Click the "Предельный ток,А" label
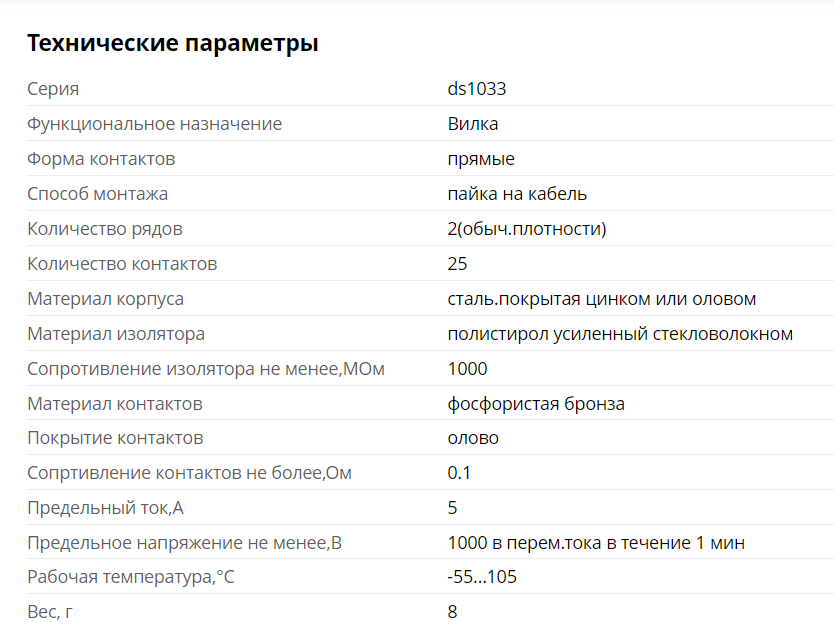Viewport: 834px width, 630px height. tap(105, 508)
